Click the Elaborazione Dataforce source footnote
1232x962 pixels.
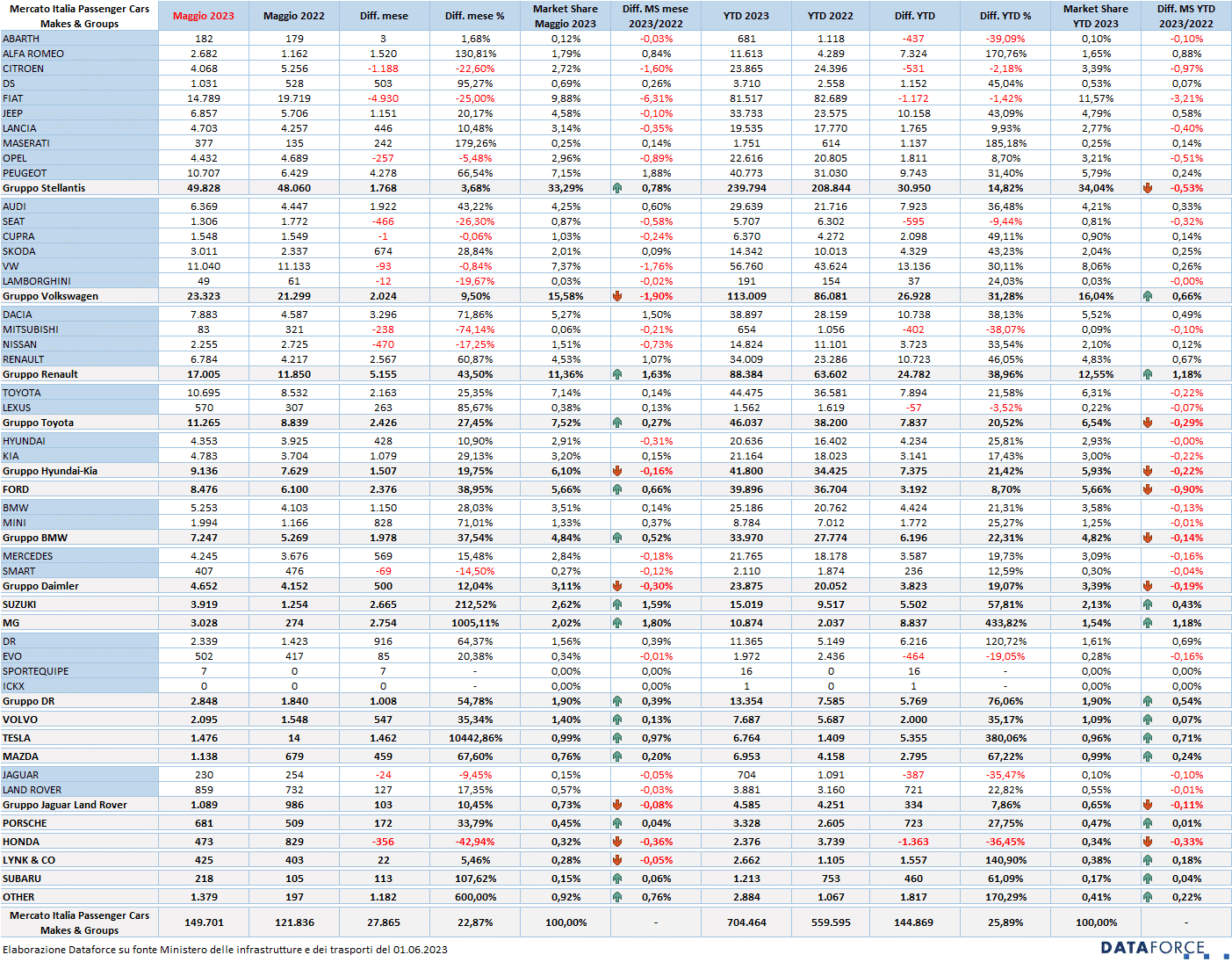[x=225, y=950]
